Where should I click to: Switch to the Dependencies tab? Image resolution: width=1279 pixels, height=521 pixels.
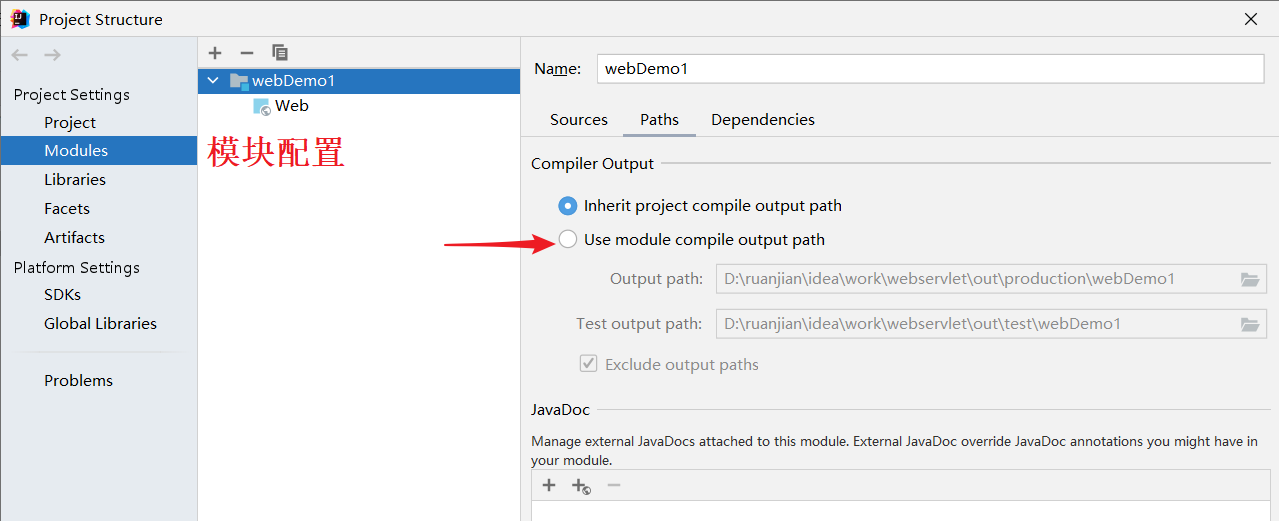[763, 120]
